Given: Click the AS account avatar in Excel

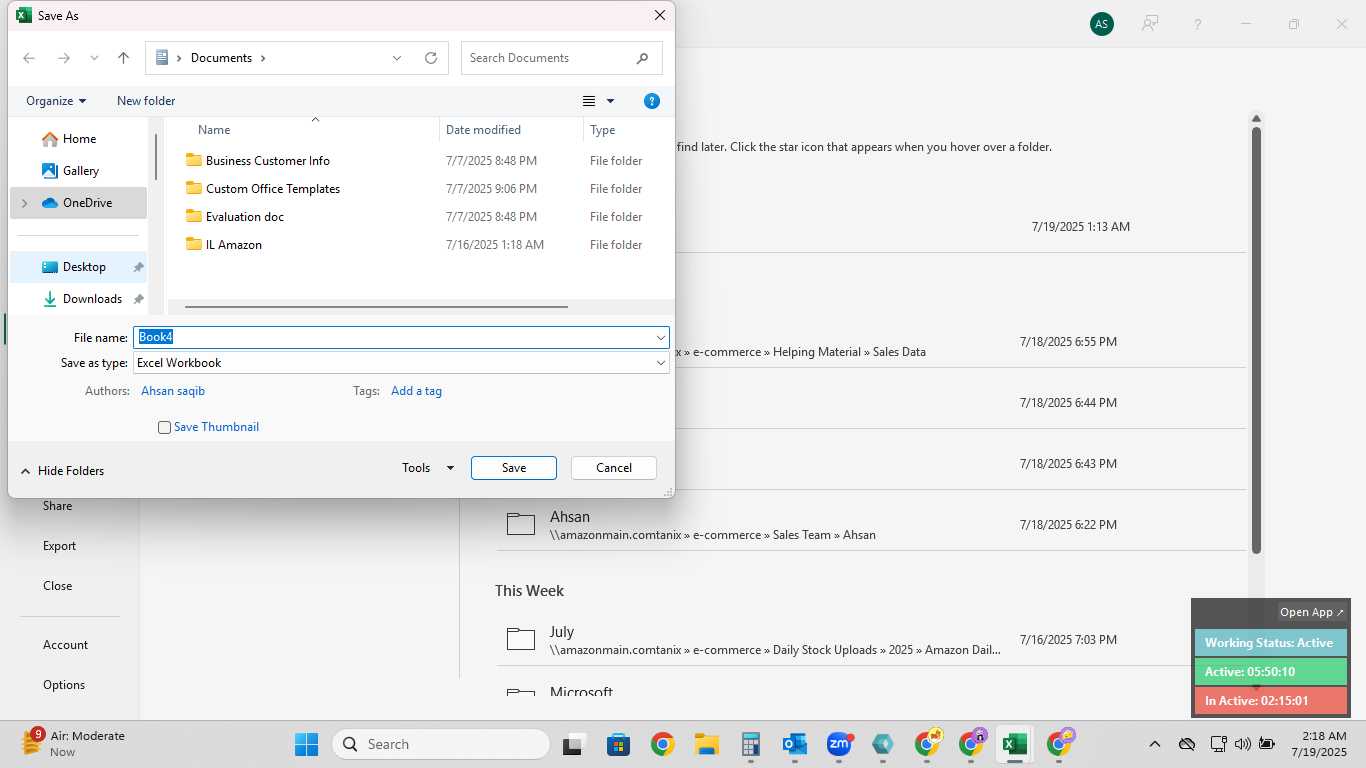Looking at the screenshot, I should [1102, 24].
